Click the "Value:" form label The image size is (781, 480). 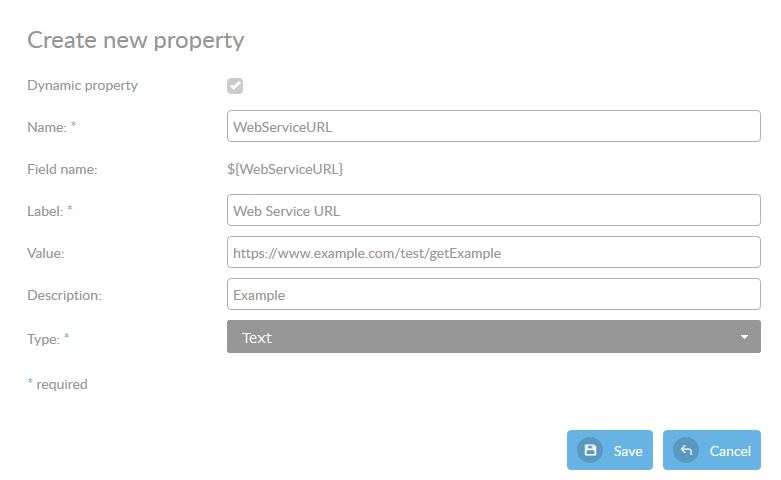[45, 253]
